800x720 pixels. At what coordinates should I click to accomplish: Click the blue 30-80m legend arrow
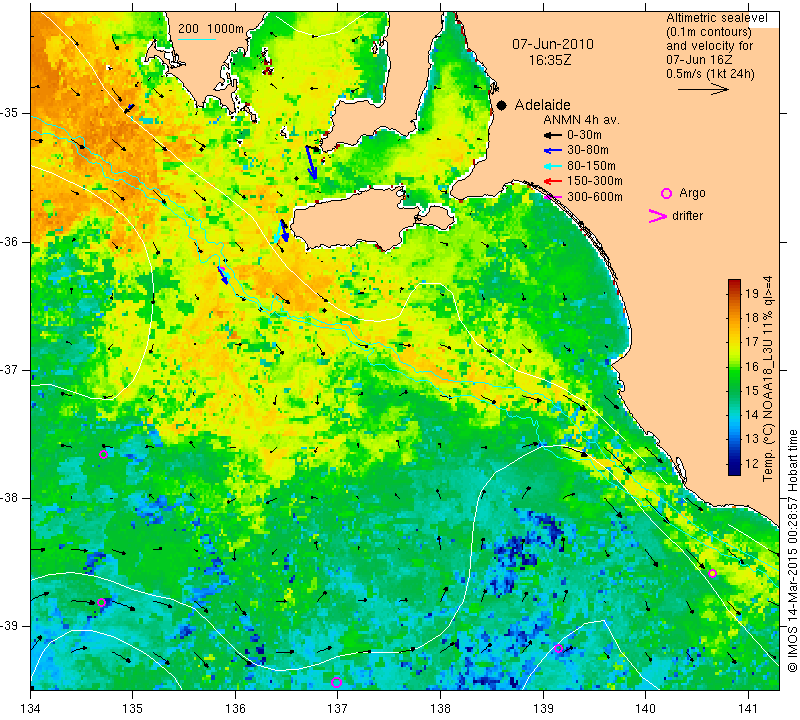pos(552,151)
